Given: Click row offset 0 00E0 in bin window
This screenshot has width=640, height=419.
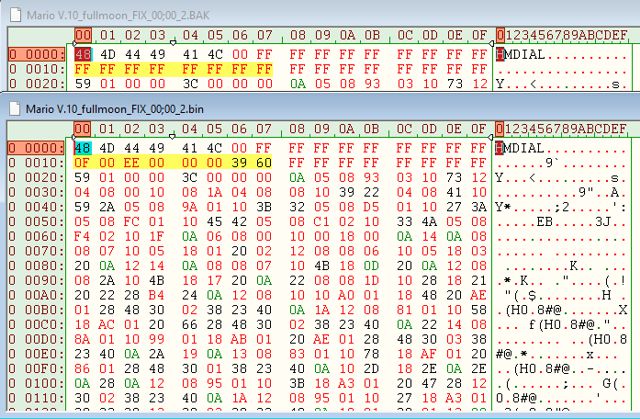Looking at the screenshot, I should click(x=36, y=354).
